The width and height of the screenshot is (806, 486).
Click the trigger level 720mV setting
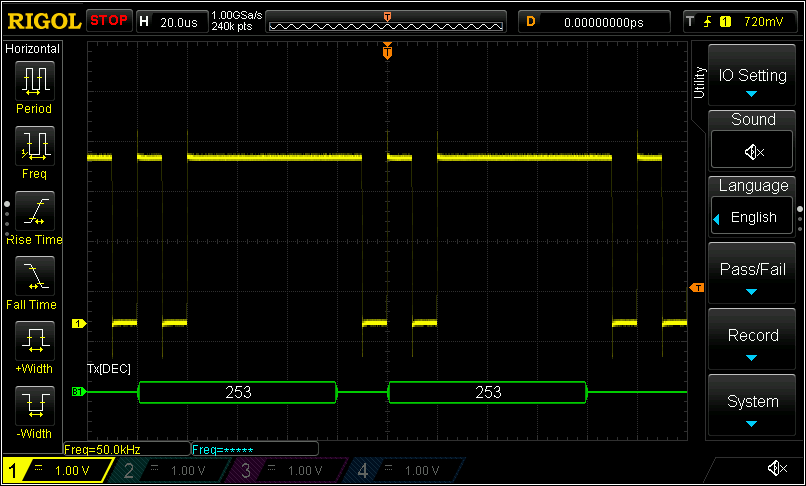click(x=763, y=22)
